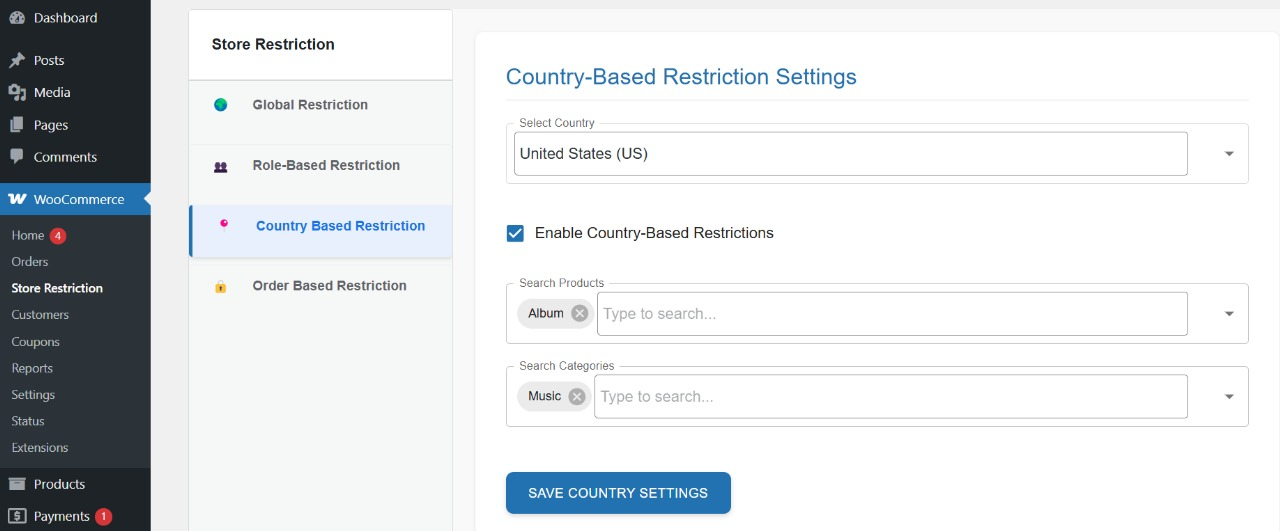
Task: Click the Media library icon
Action: coord(17,92)
